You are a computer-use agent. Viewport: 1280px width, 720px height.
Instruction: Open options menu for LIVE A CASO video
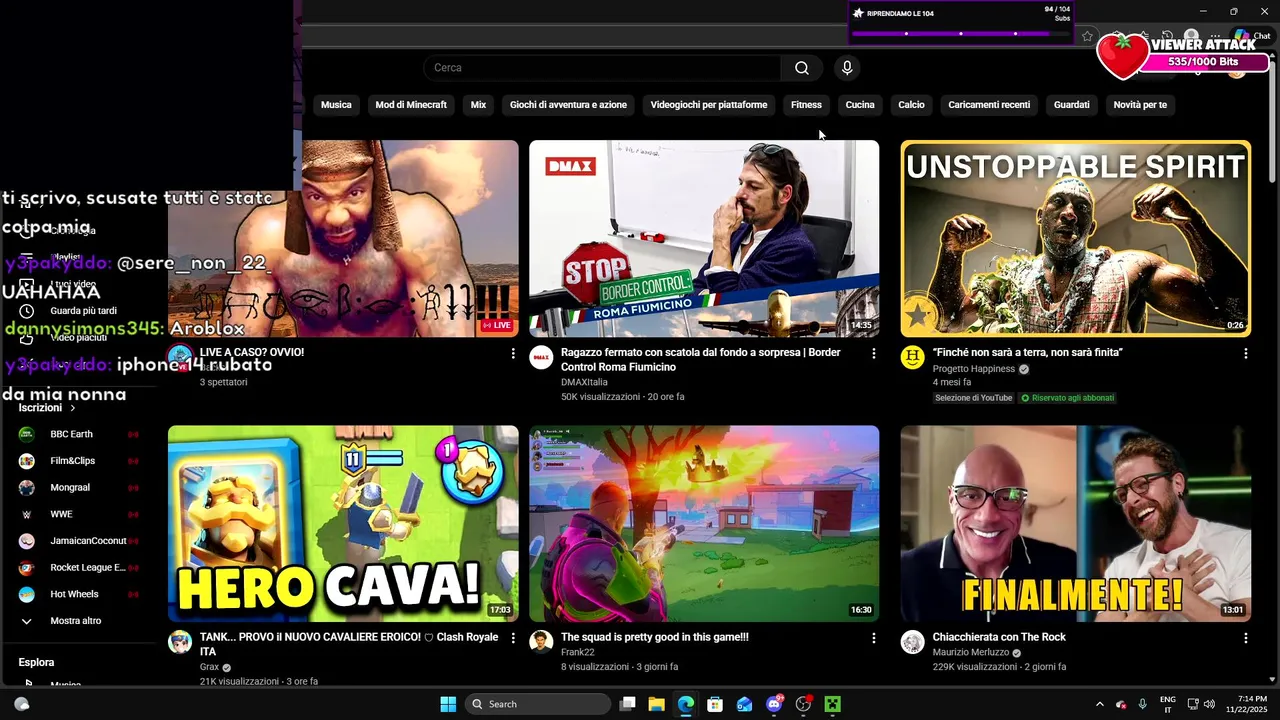click(x=513, y=353)
